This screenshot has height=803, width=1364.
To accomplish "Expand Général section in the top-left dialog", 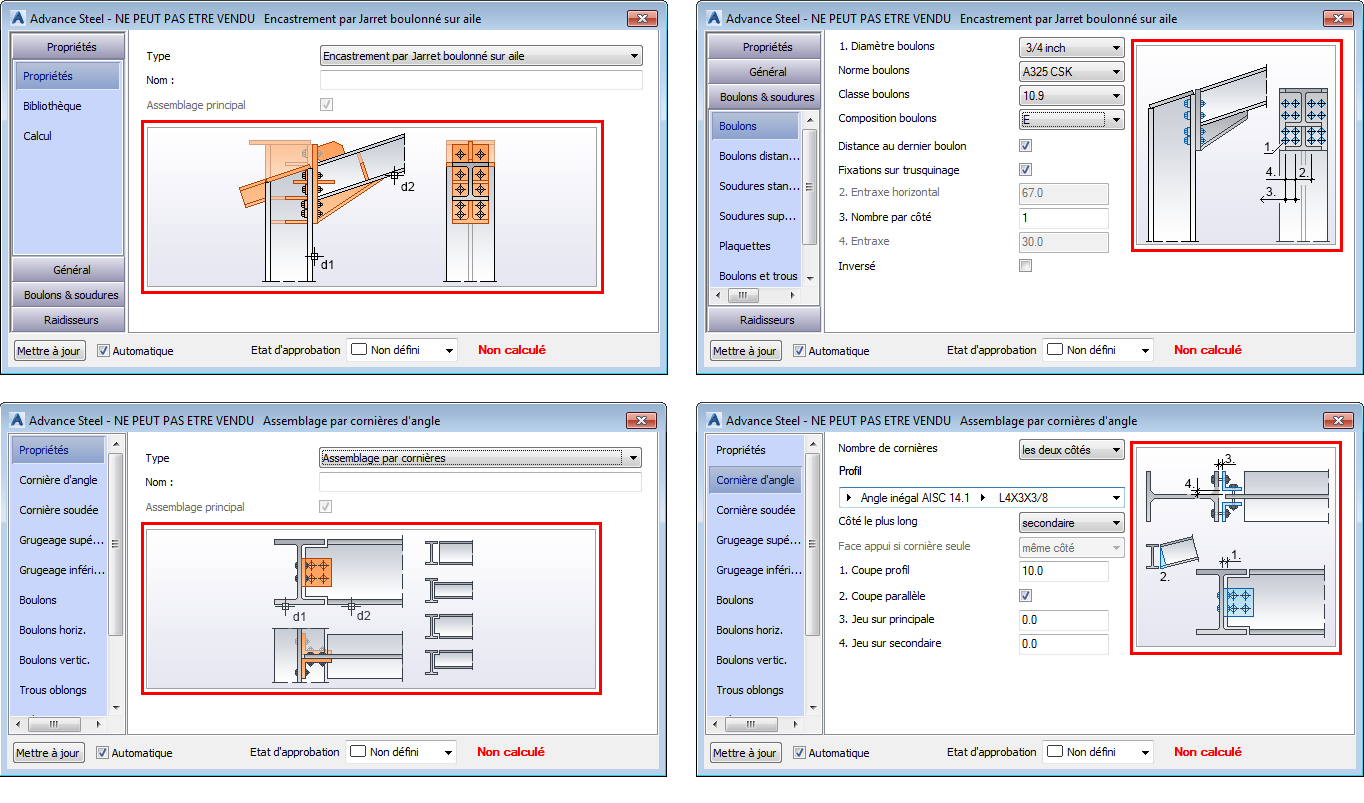I will [x=69, y=270].
